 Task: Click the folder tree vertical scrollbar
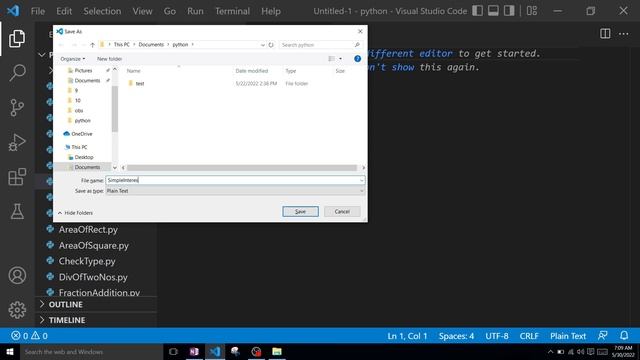[x=115, y=109]
